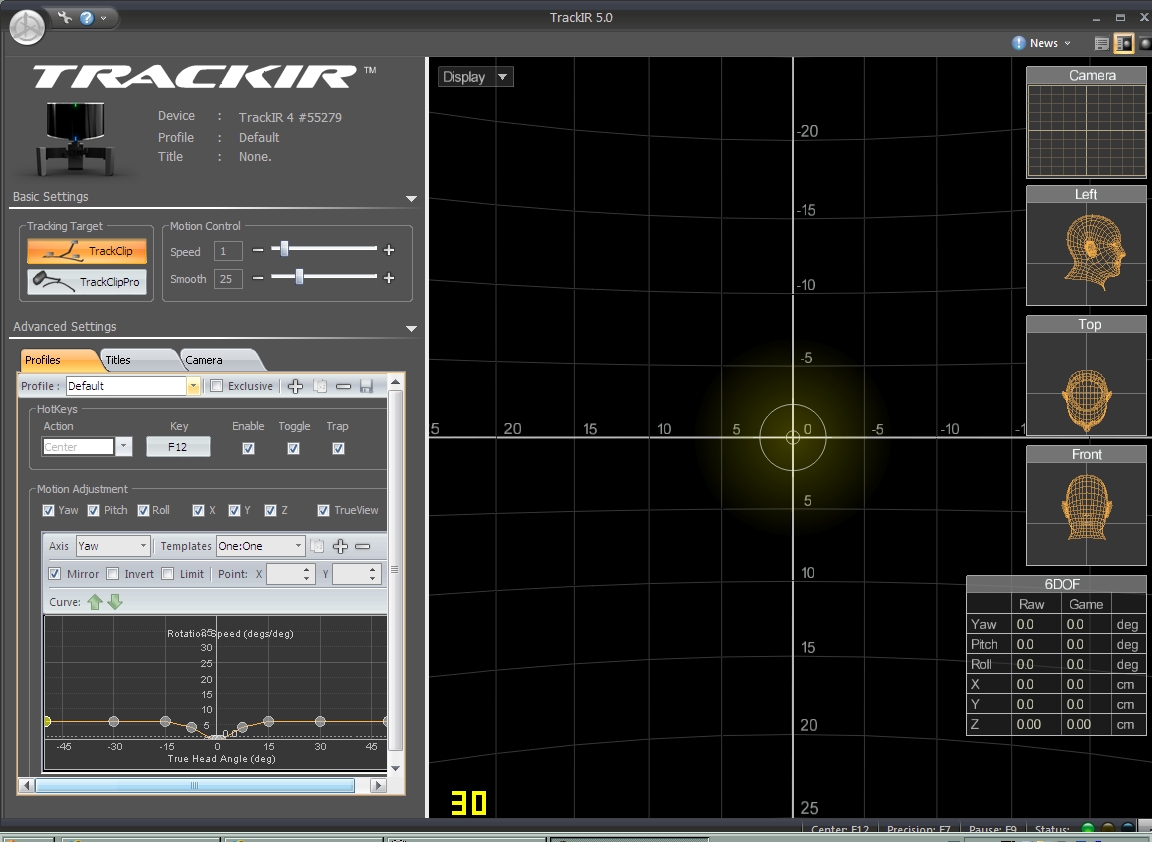Switch to the Profiles tab

coord(55,360)
